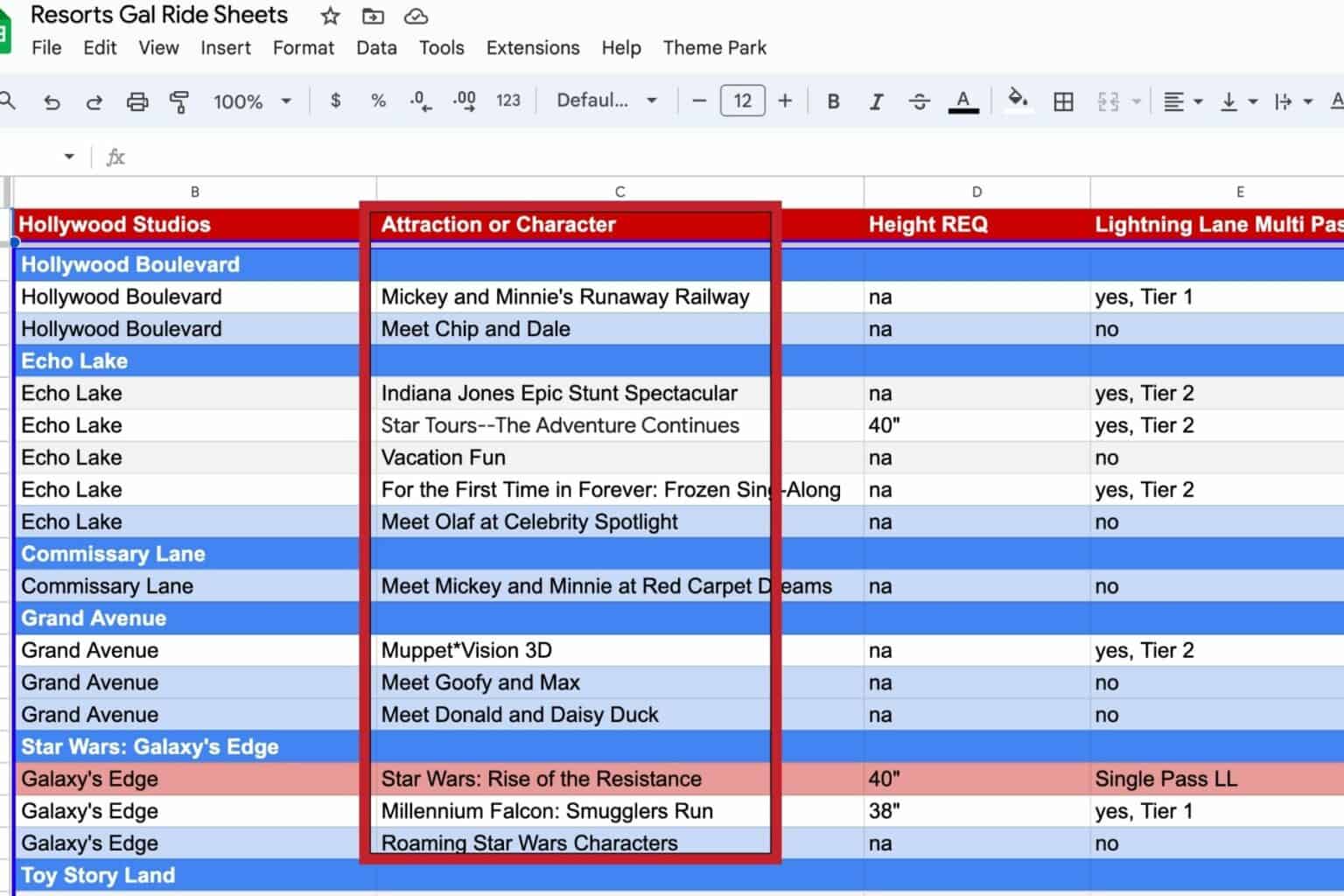Open the text color picker

(x=963, y=101)
